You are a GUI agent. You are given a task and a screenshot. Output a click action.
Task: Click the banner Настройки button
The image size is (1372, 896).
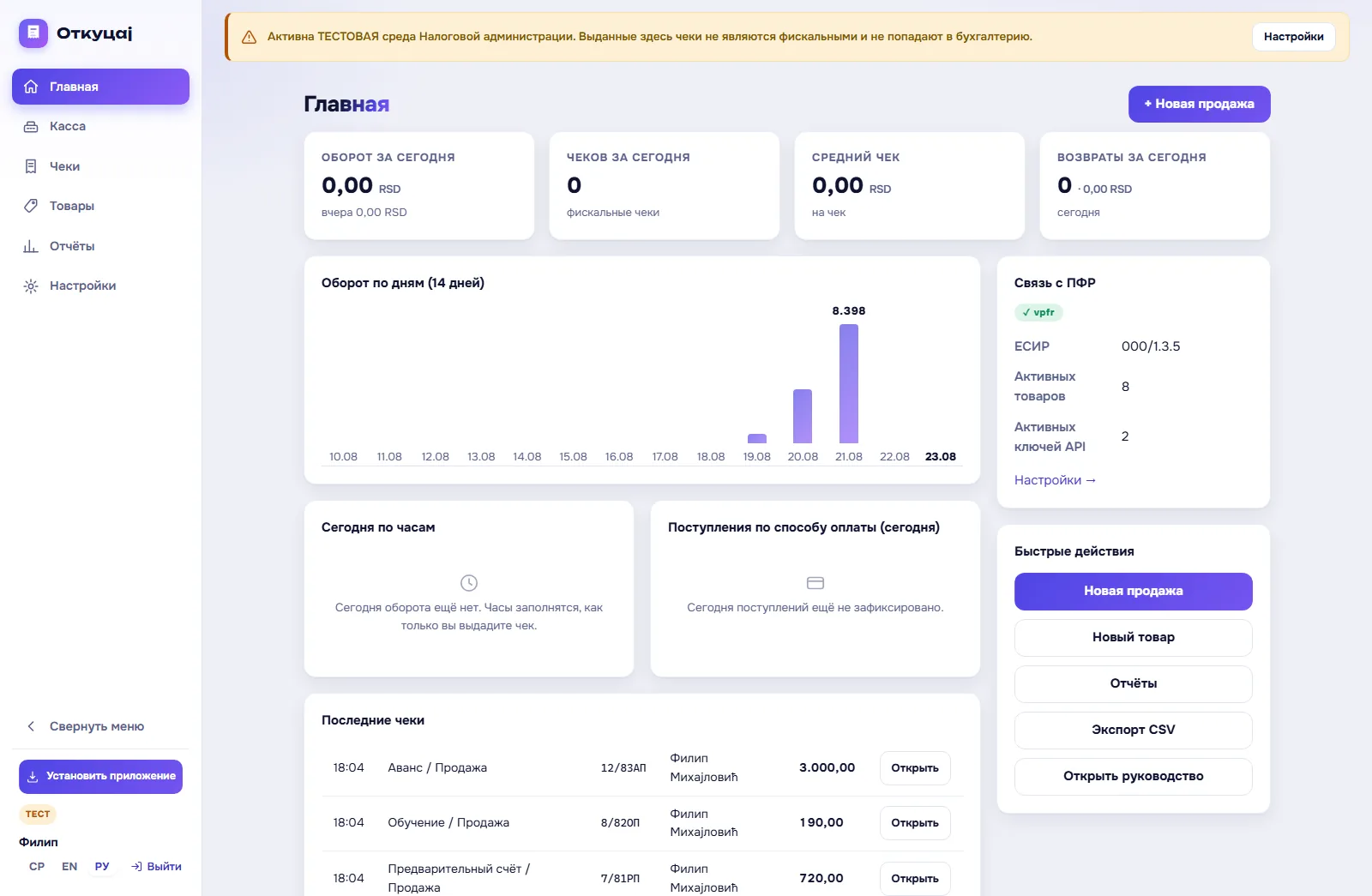click(x=1294, y=37)
